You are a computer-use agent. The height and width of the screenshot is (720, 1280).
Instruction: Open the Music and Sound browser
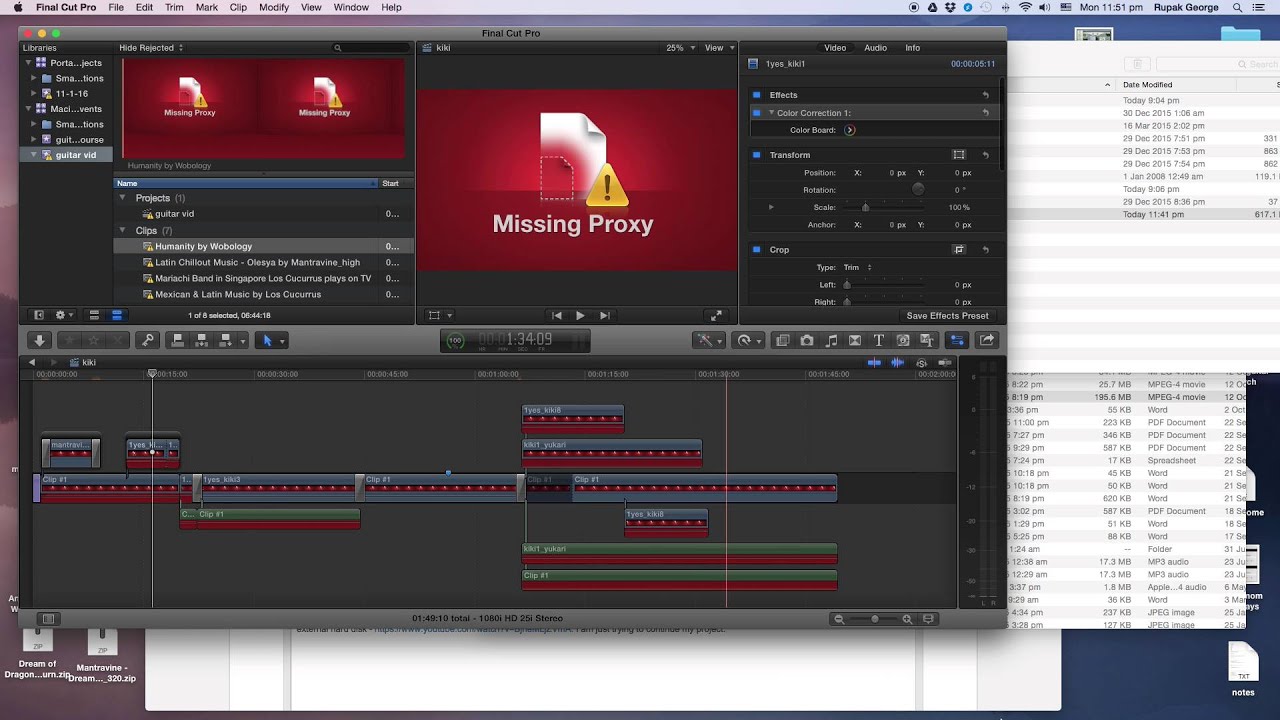(831, 340)
